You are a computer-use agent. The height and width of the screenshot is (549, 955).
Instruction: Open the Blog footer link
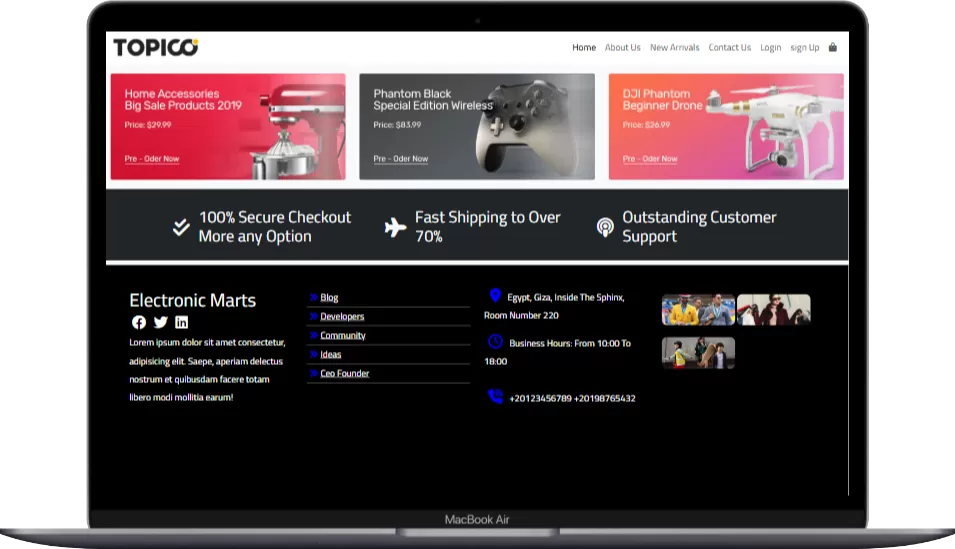pos(329,298)
